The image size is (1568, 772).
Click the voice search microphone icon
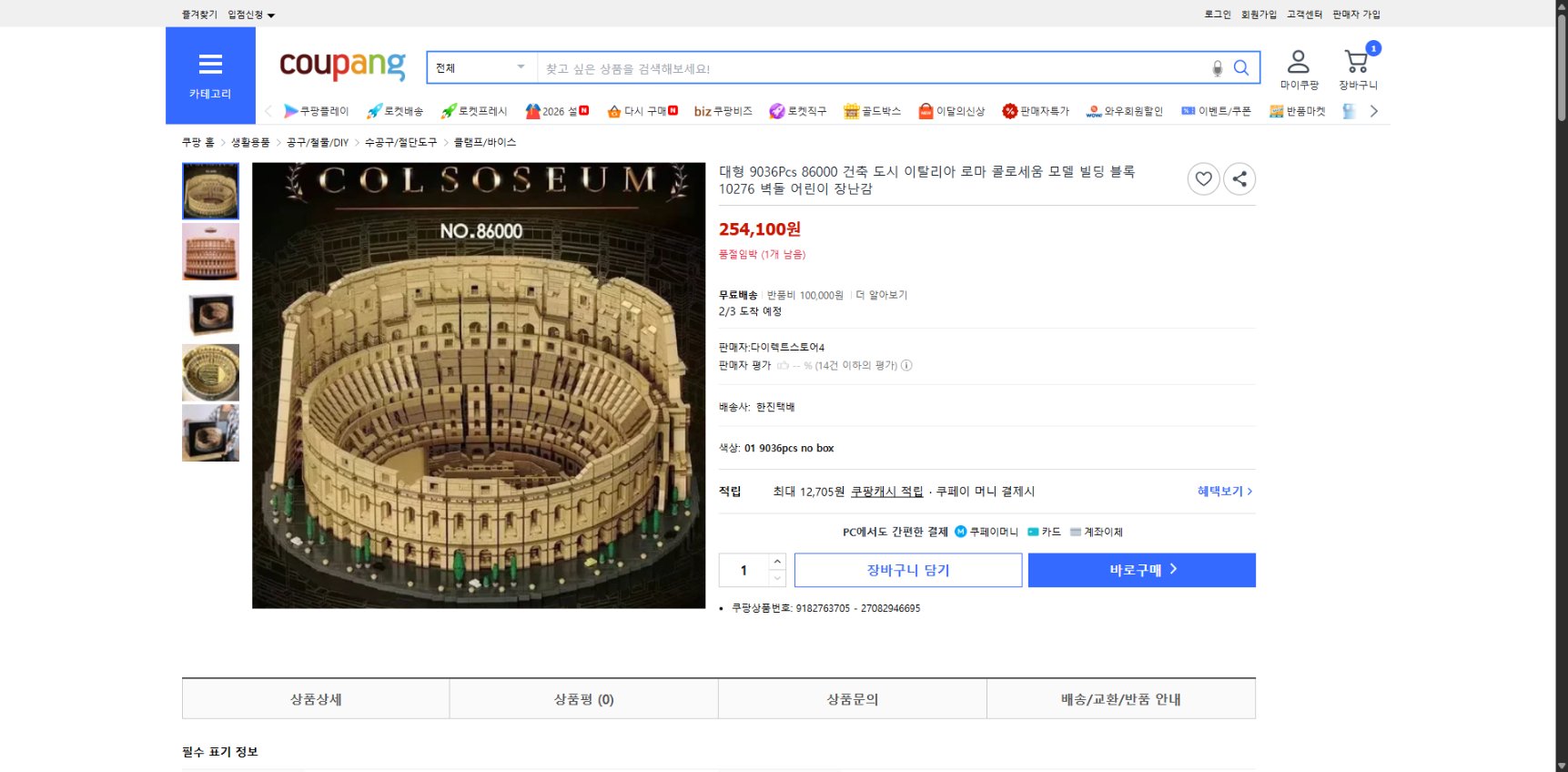[x=1218, y=68]
